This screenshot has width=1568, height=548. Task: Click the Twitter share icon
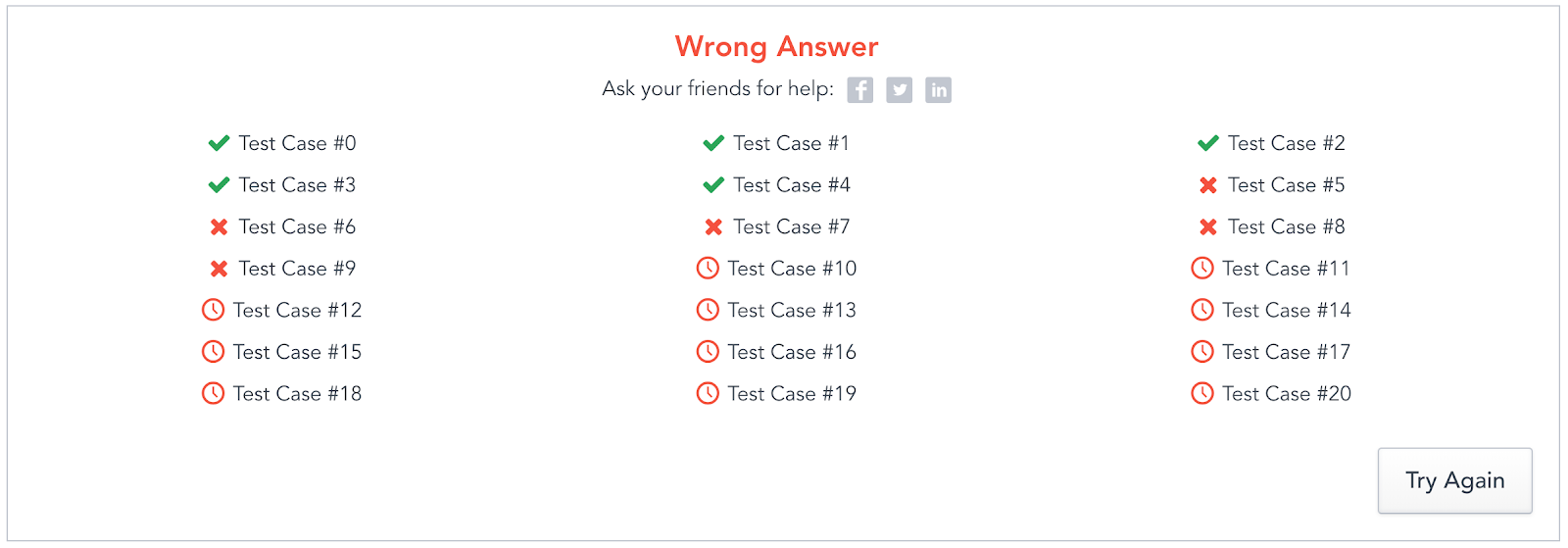(900, 90)
